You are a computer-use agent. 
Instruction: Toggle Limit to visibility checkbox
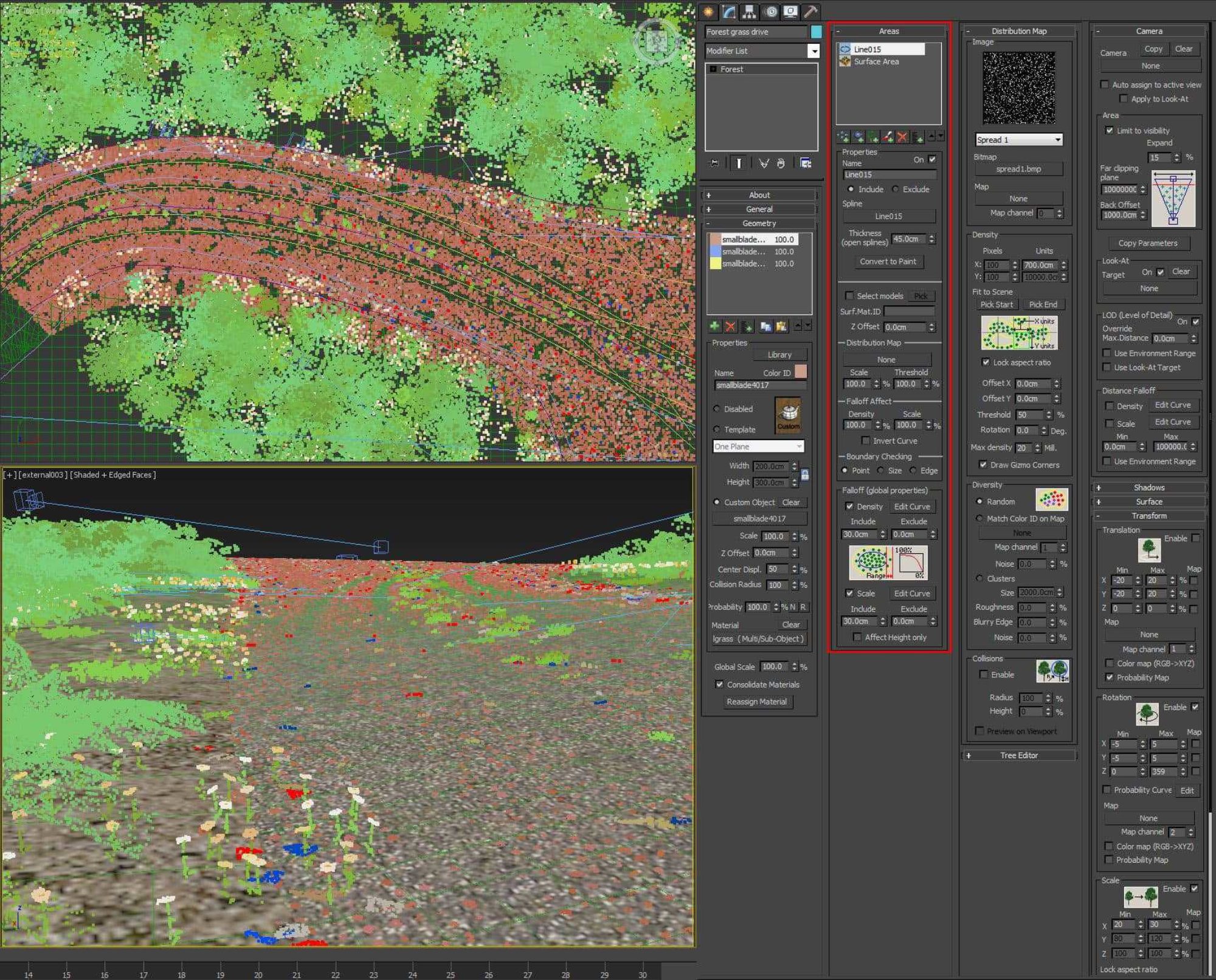pos(1110,130)
